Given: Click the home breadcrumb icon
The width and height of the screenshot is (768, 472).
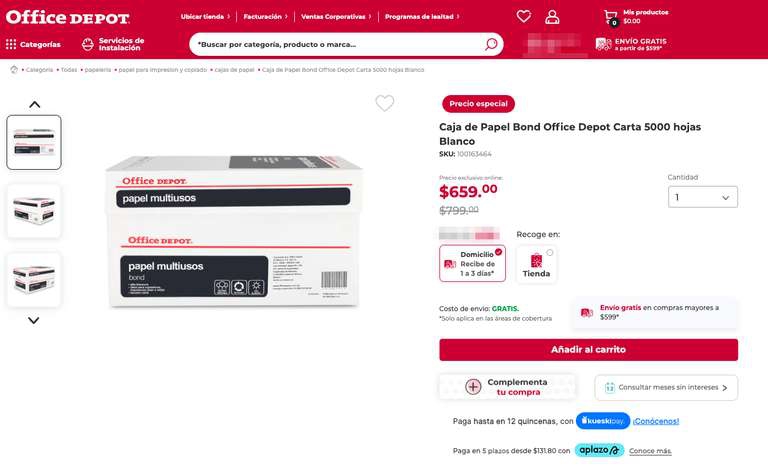Looking at the screenshot, I should pos(14,70).
